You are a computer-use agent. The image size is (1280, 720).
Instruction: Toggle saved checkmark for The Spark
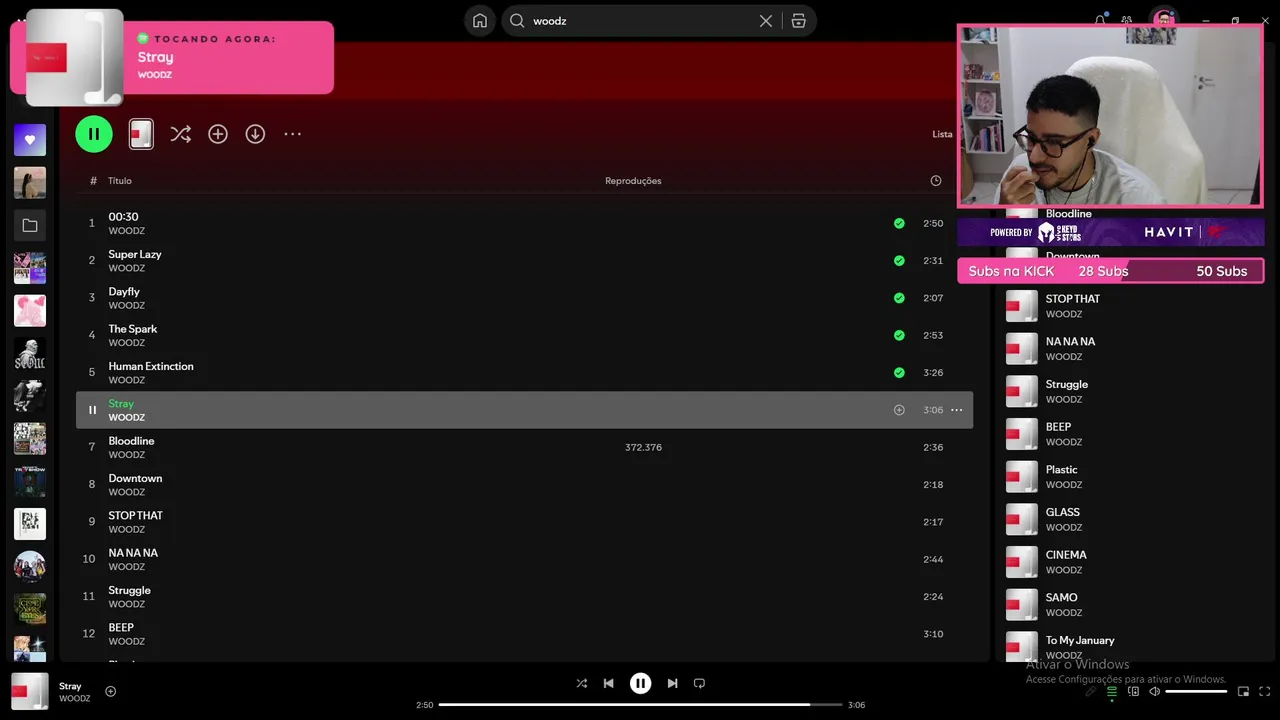click(x=899, y=335)
